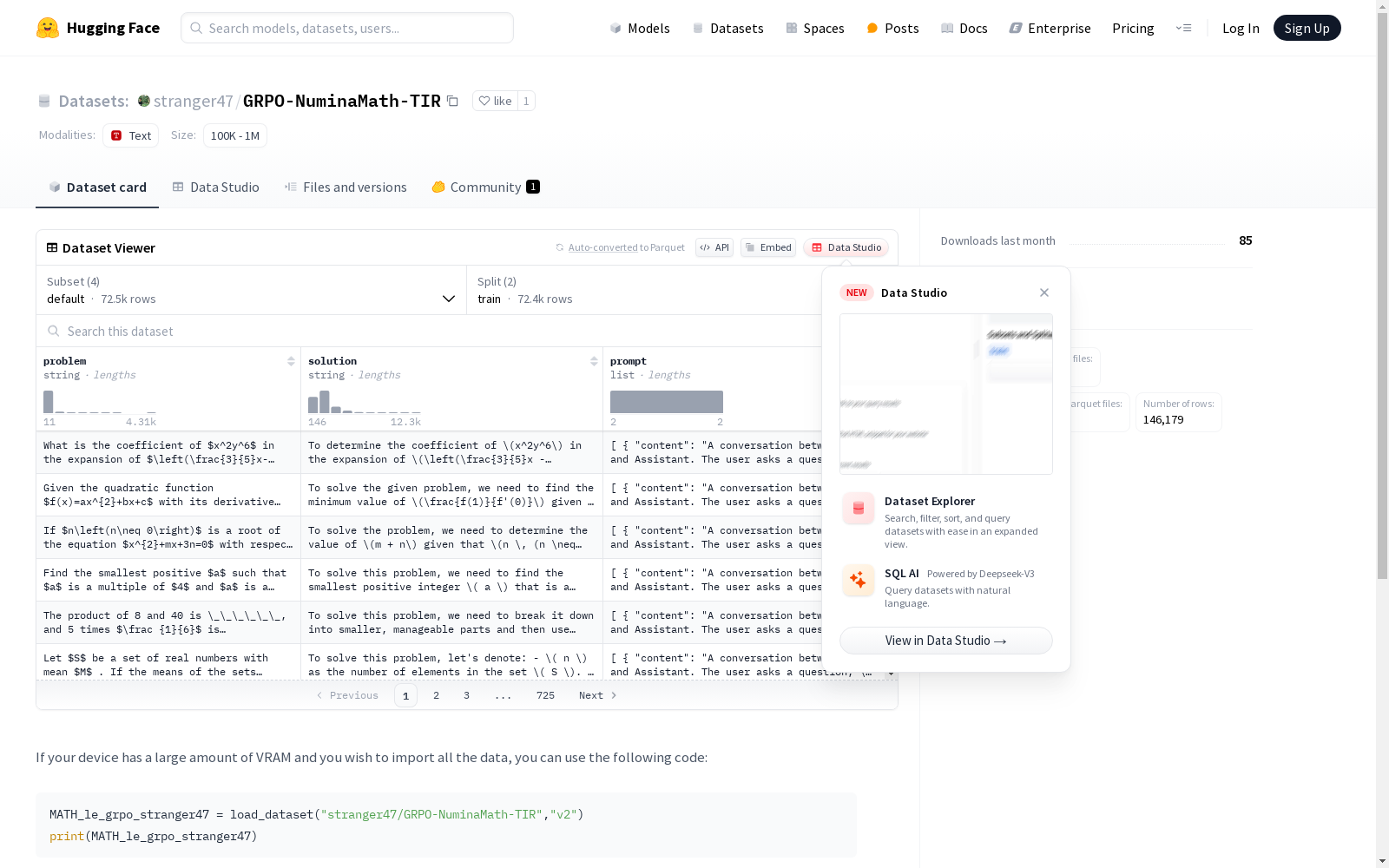1389x868 pixels.
Task: Select current page 1 in pagination
Action: (x=405, y=695)
